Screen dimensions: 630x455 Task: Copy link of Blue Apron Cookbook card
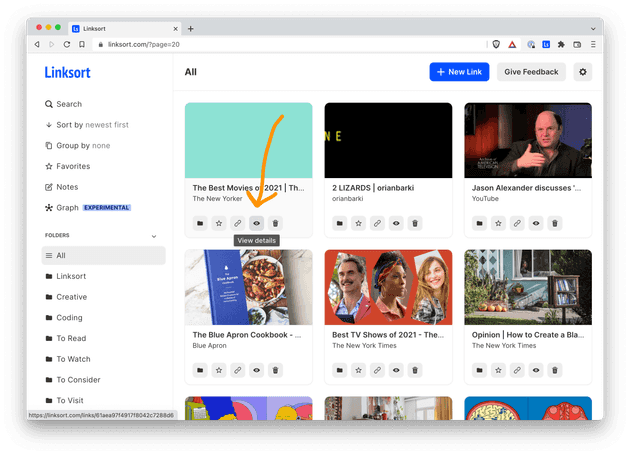coord(238,370)
